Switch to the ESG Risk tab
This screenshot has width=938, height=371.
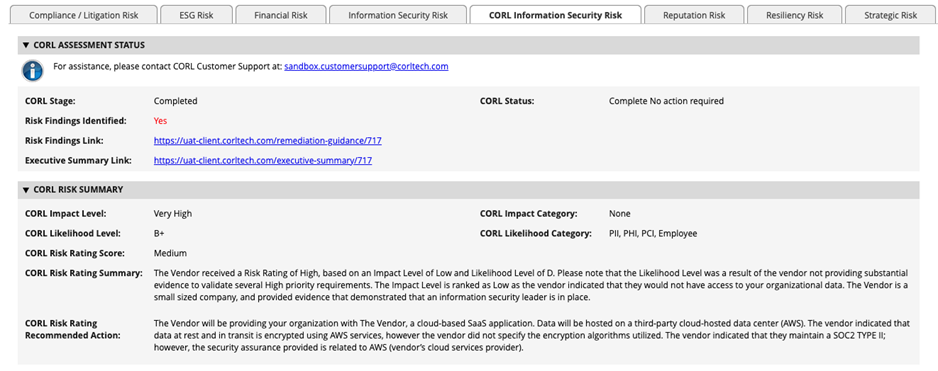(196, 15)
